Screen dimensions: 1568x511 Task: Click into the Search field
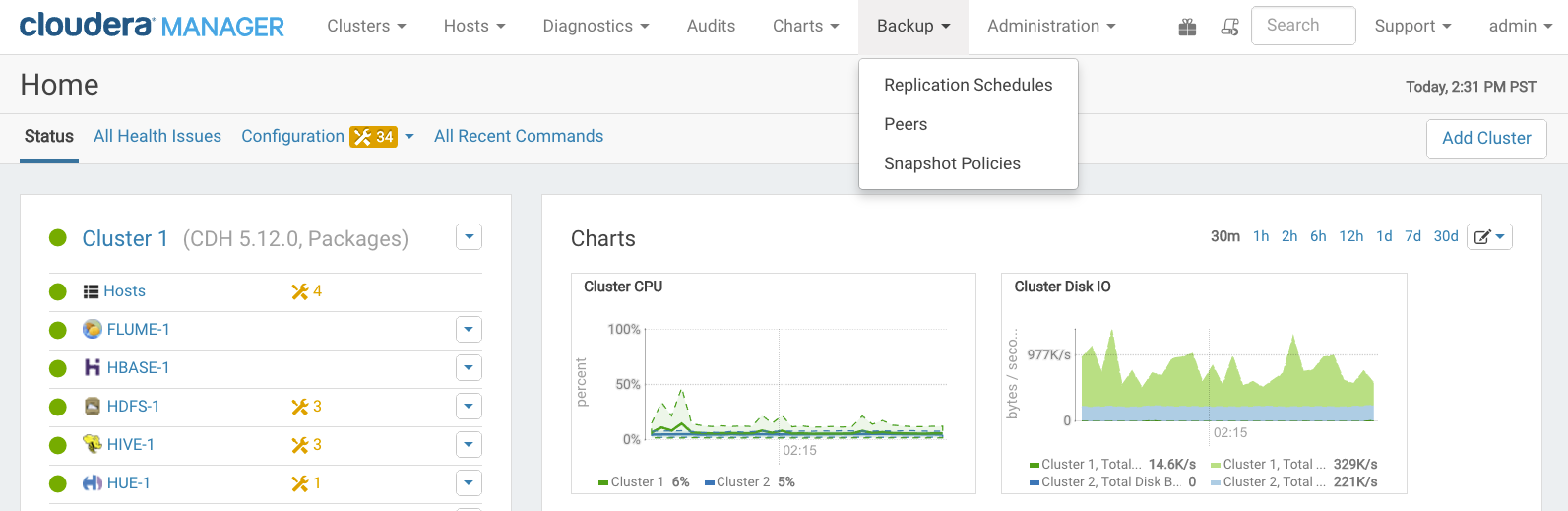(x=1302, y=26)
